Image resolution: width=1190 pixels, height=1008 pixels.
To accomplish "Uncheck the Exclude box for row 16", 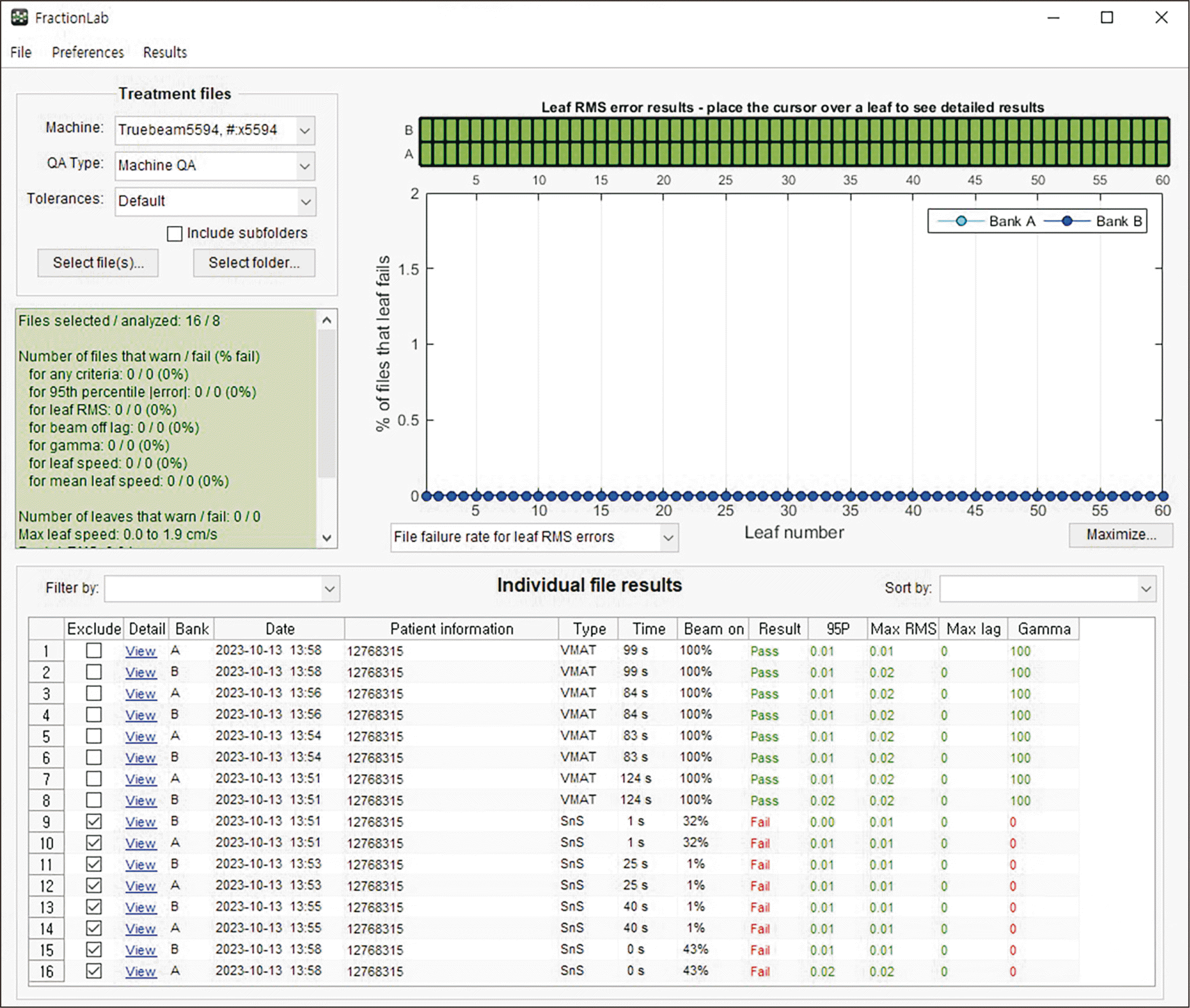I will 94,971.
